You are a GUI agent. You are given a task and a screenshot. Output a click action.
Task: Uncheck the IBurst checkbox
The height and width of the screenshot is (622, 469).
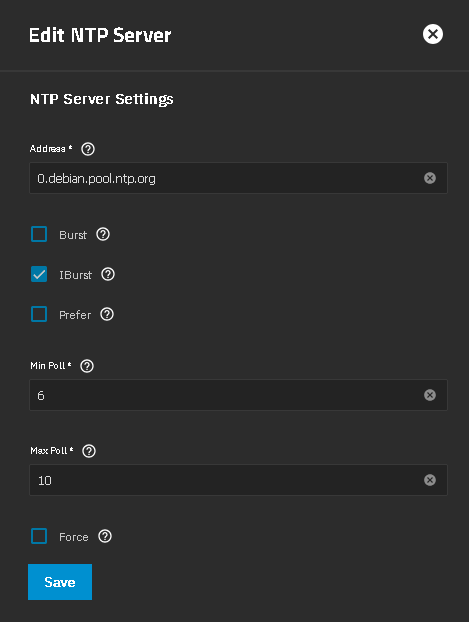click(39, 275)
